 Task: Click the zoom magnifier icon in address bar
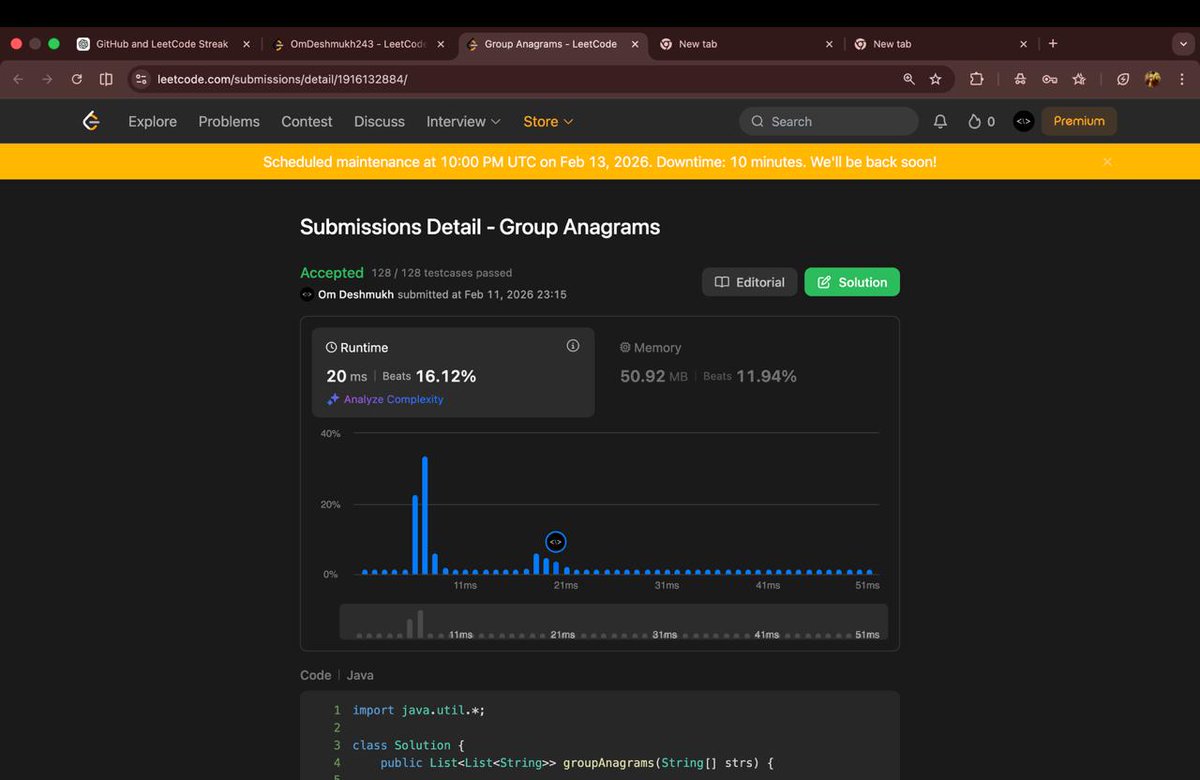[x=909, y=79]
